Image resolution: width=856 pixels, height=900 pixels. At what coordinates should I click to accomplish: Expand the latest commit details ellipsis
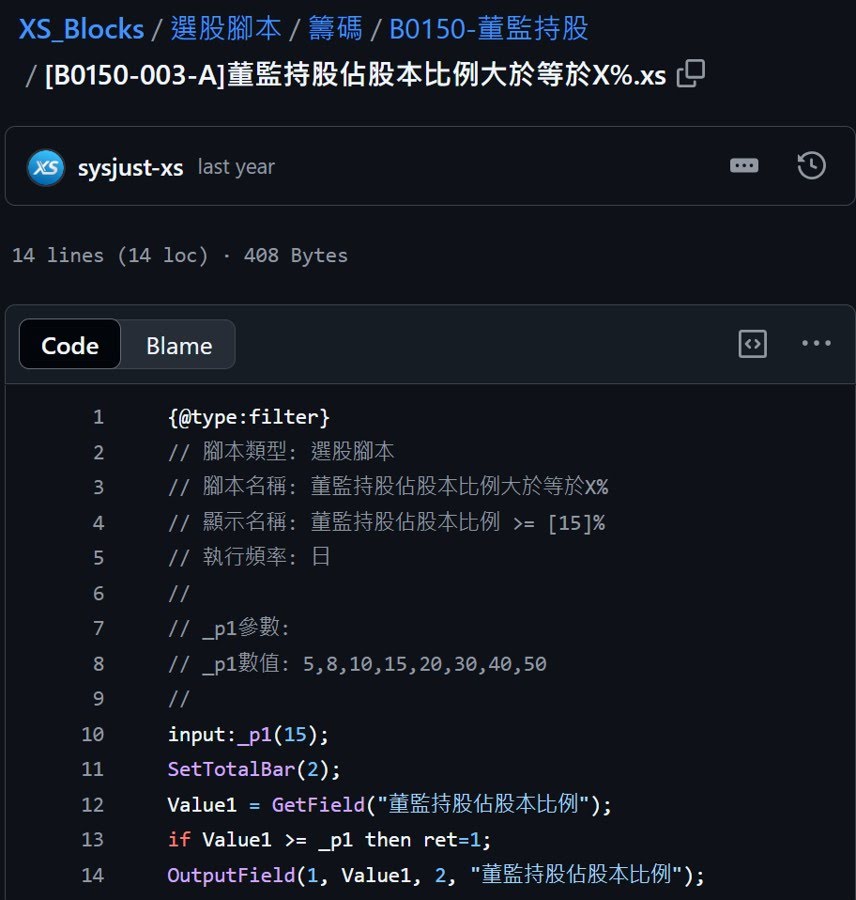[744, 166]
